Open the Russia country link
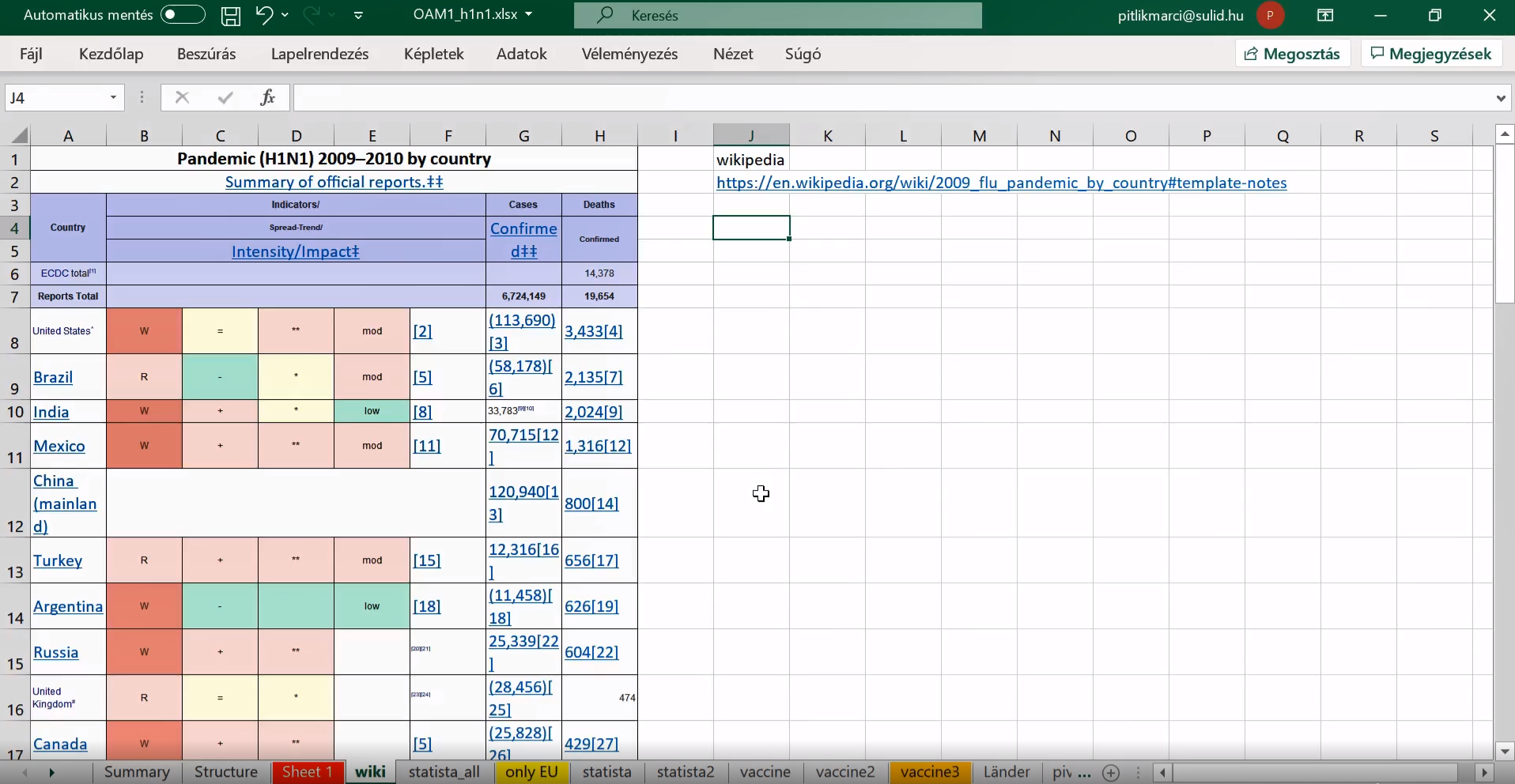The image size is (1515, 784). 56,652
